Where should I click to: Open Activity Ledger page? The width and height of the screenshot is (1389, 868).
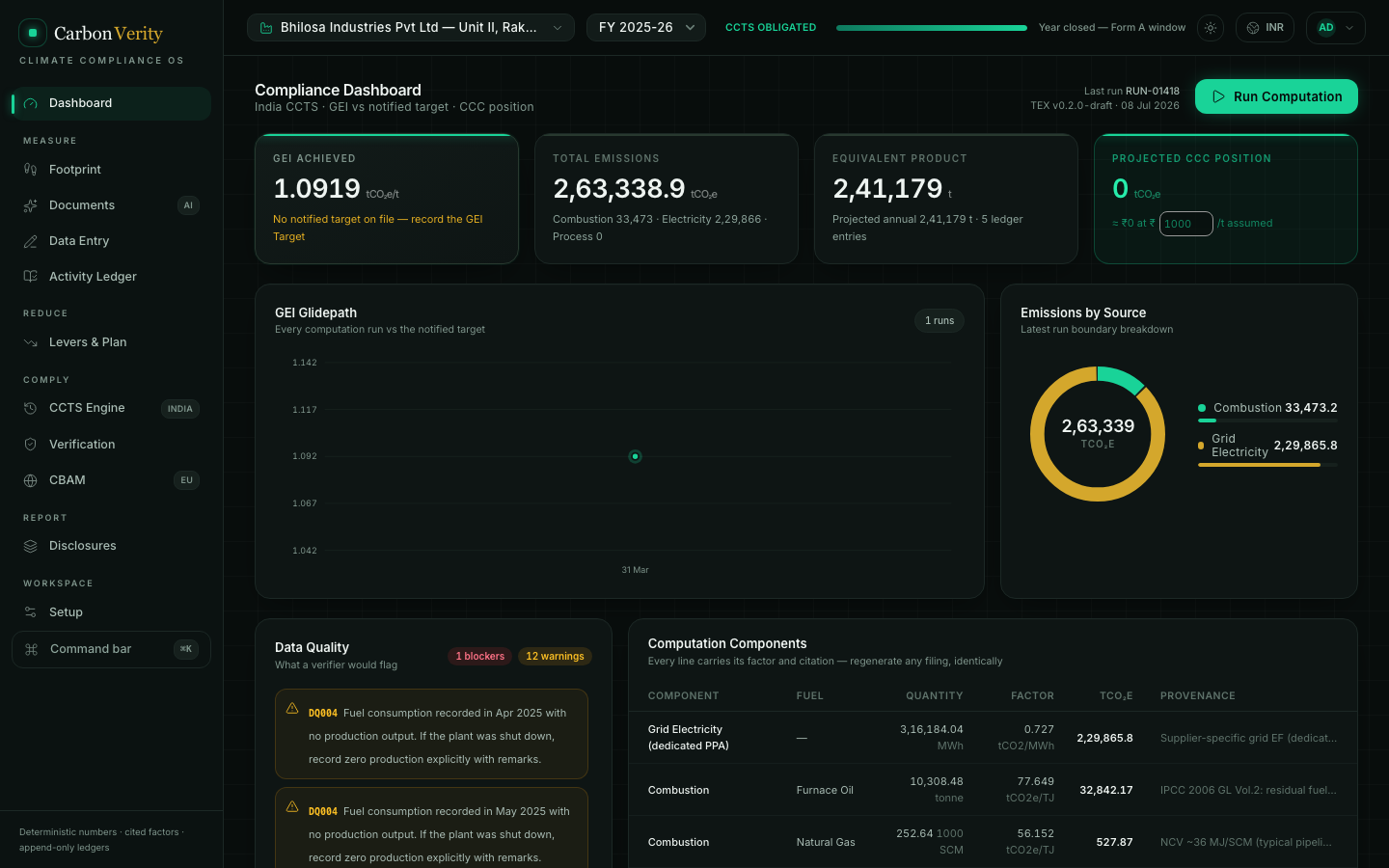tap(111, 277)
